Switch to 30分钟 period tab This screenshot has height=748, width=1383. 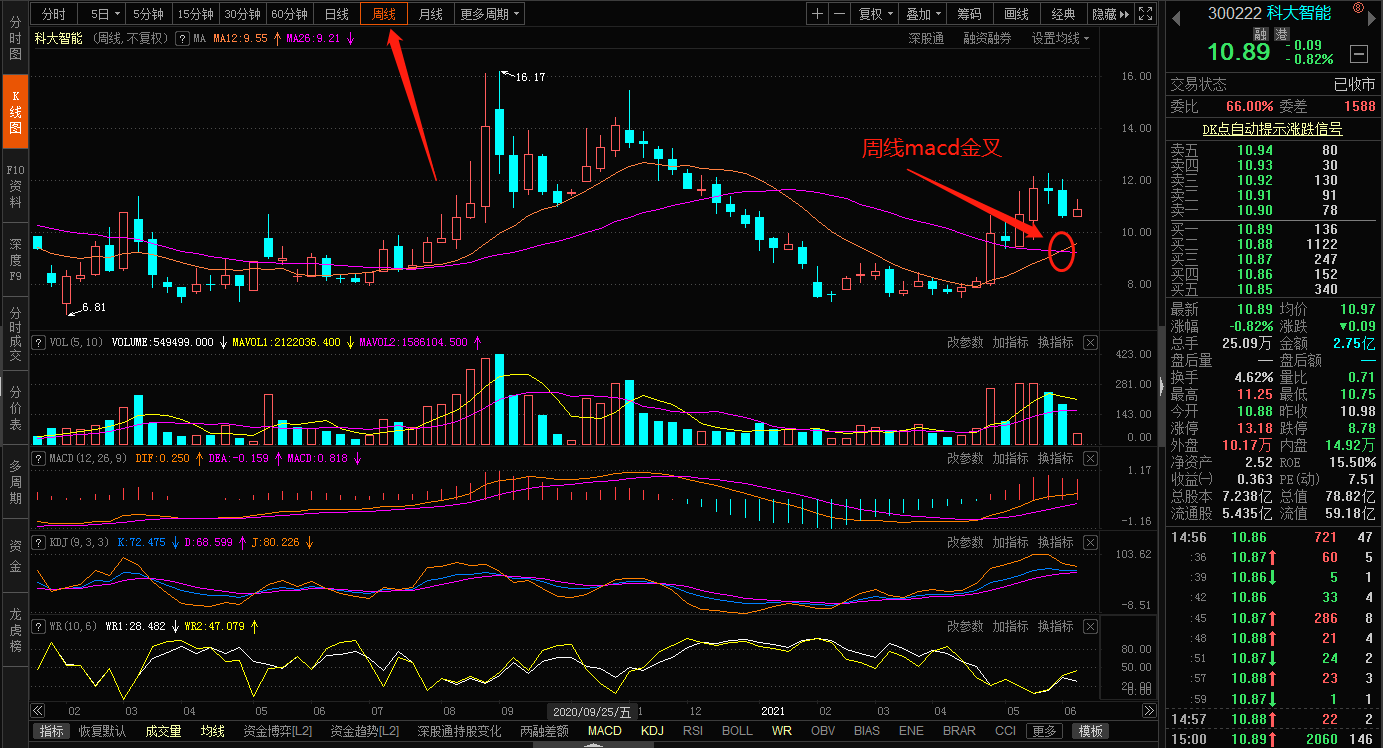coord(243,14)
